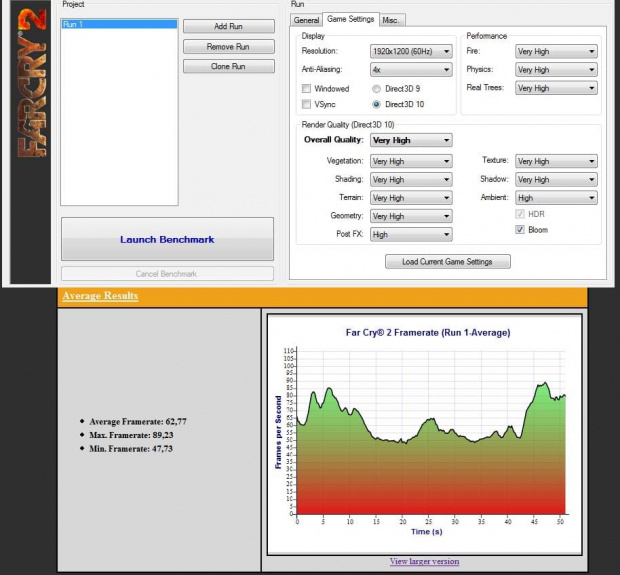Screen dimensions: 620x575
Task: Click the Min. Framerate: 47,73 text
Action: 131,449
